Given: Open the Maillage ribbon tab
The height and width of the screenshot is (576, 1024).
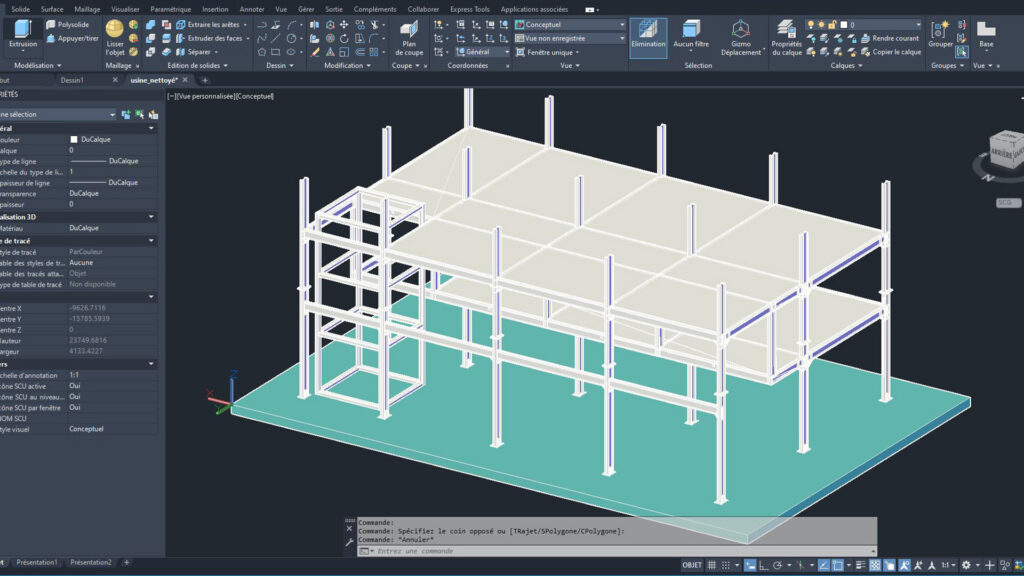Looking at the screenshot, I should click(x=87, y=9).
